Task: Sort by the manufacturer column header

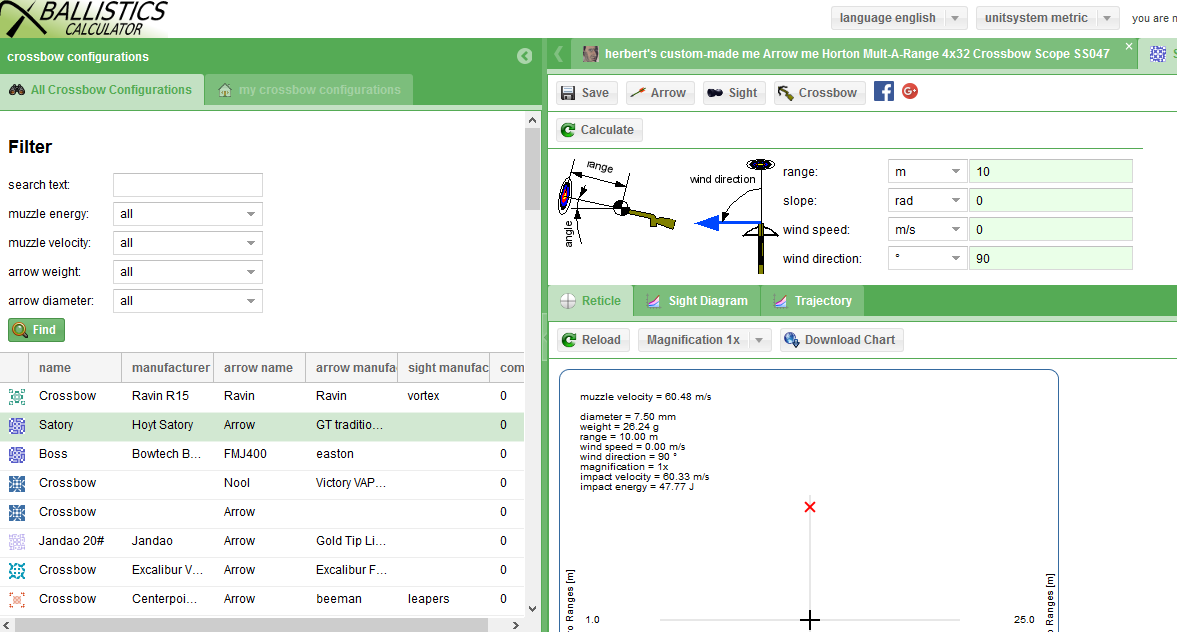Action: tap(167, 368)
